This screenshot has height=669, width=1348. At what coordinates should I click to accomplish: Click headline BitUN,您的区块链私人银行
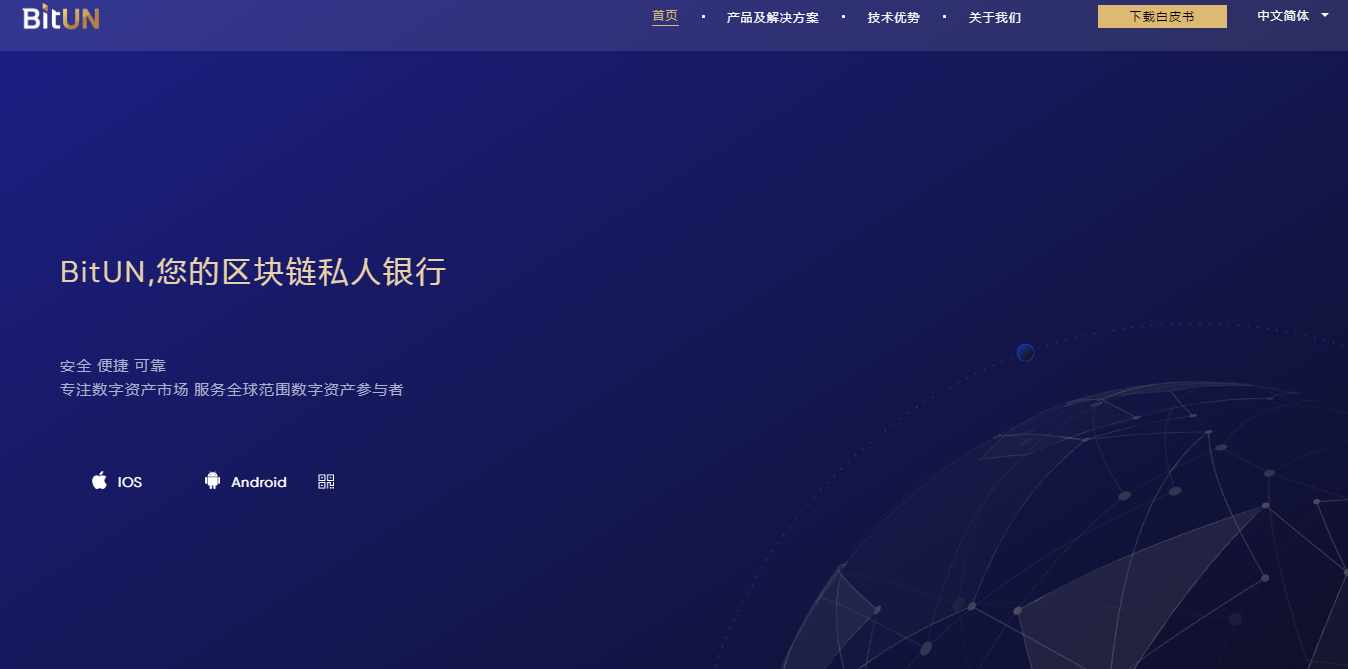click(253, 272)
